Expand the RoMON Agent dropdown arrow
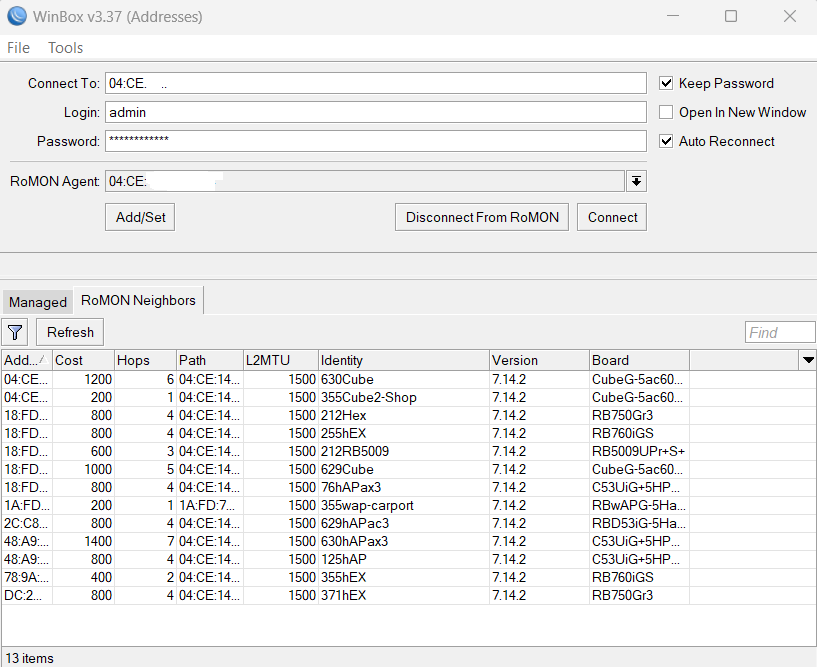This screenshot has height=667, width=817. point(636,181)
